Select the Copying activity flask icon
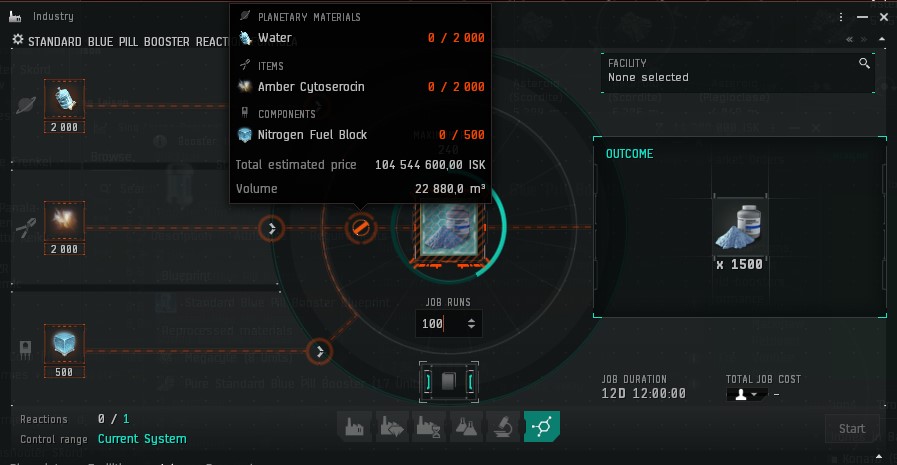This screenshot has width=897, height=465. pyautogui.click(x=466, y=427)
